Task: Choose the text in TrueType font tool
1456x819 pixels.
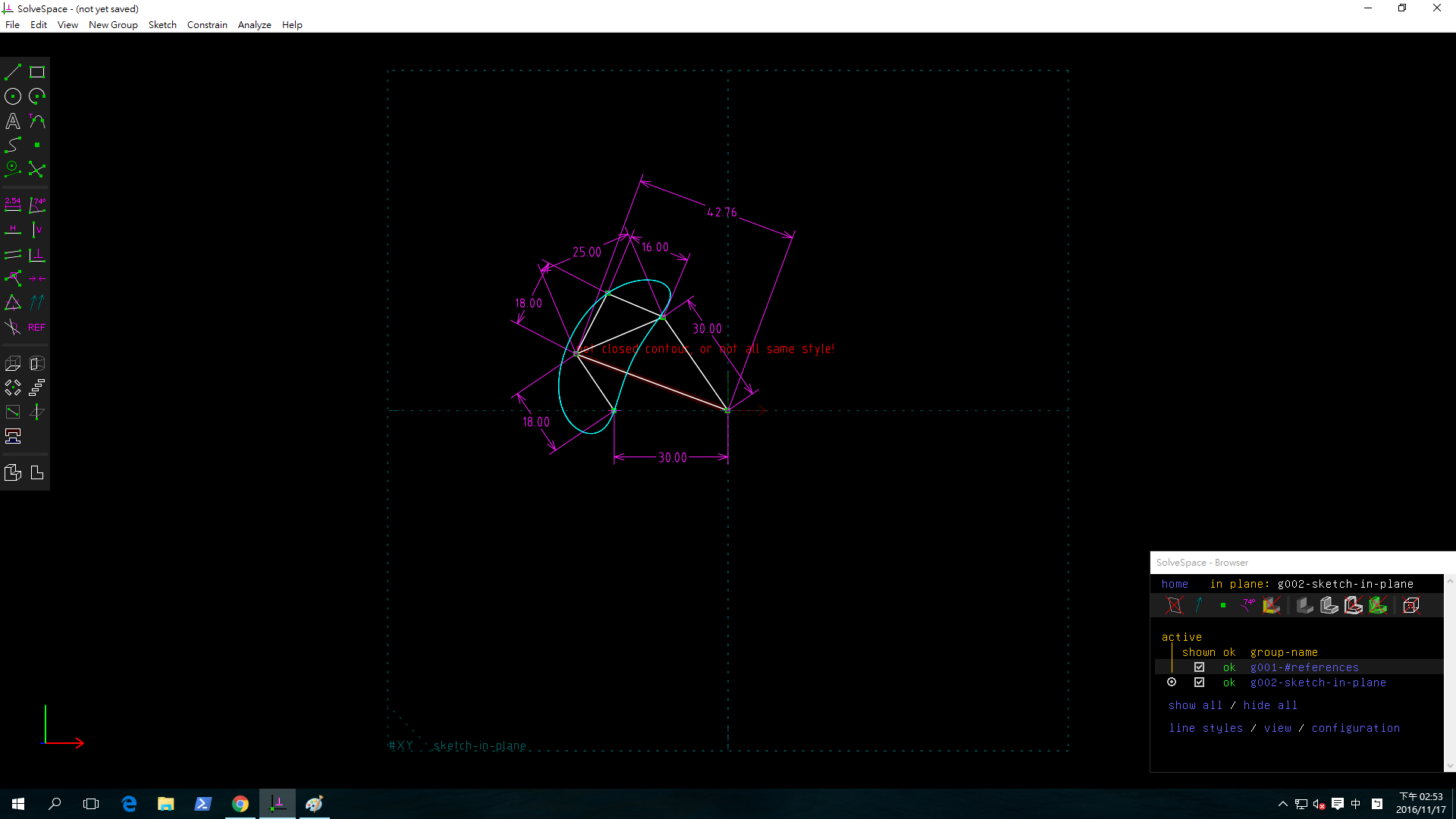Action: coord(13,121)
